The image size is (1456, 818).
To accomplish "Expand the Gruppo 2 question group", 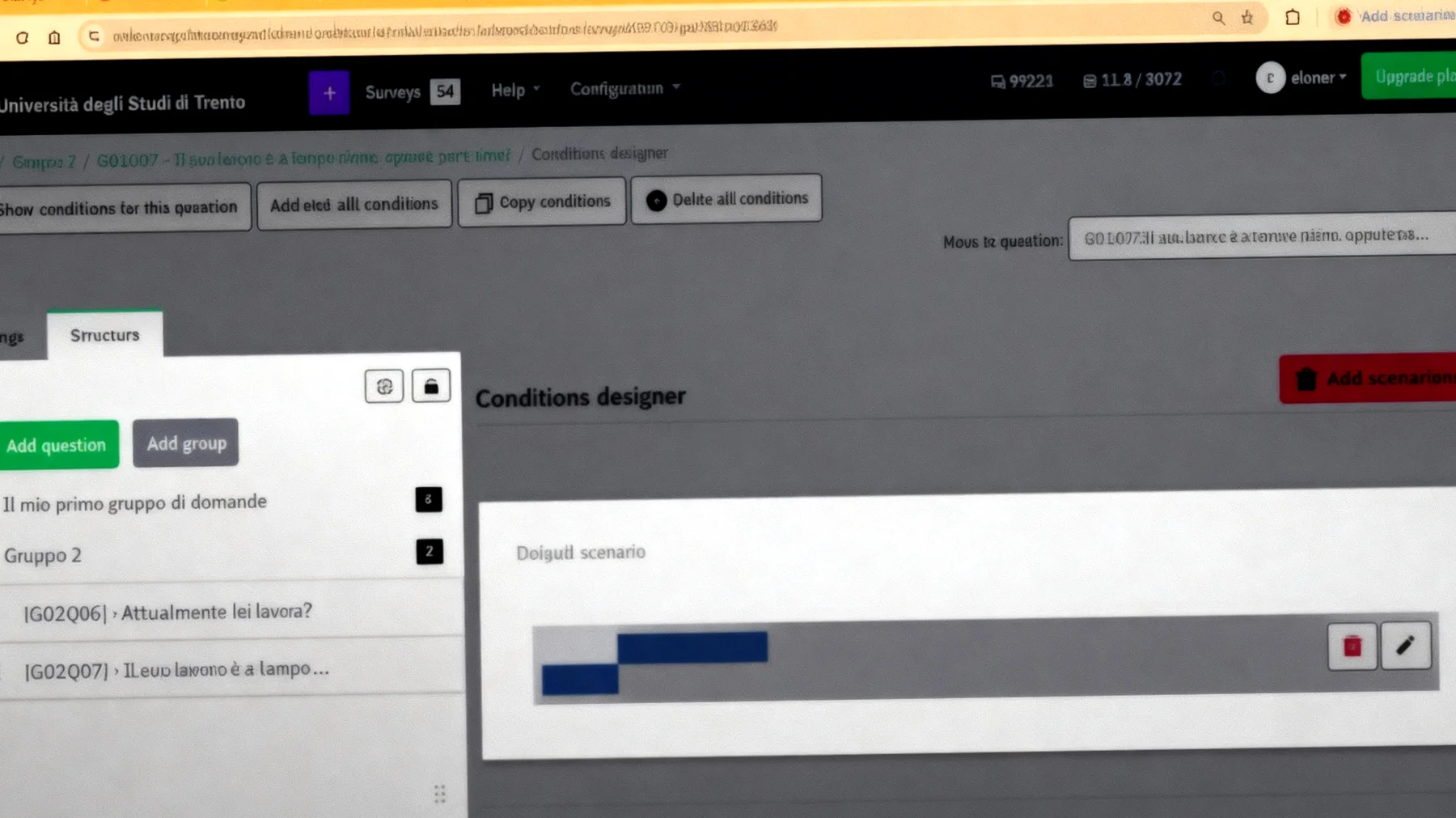I will point(43,556).
